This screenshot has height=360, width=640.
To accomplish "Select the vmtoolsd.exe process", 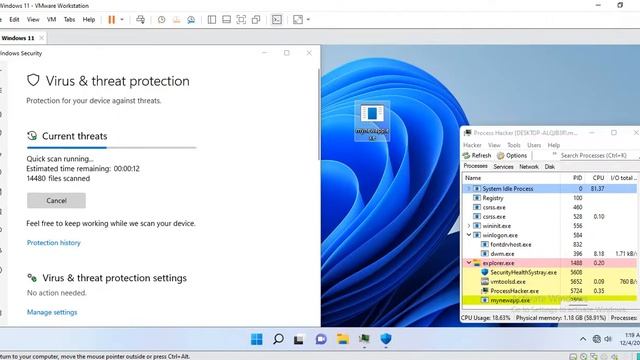I will pyautogui.click(x=549, y=282).
